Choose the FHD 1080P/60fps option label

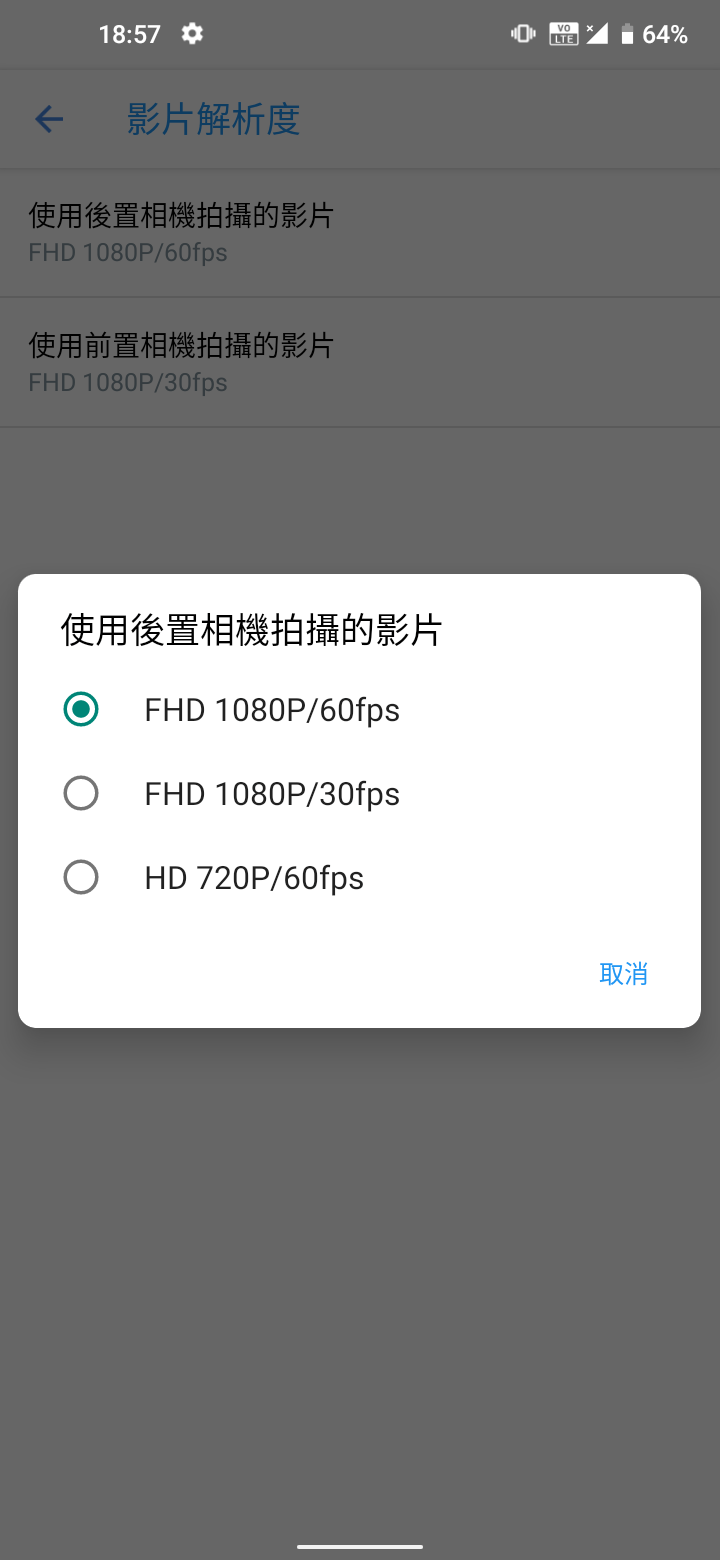(272, 710)
